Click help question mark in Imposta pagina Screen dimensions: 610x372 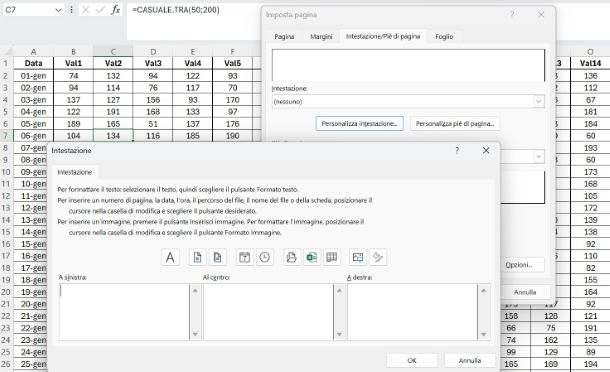[512, 14]
